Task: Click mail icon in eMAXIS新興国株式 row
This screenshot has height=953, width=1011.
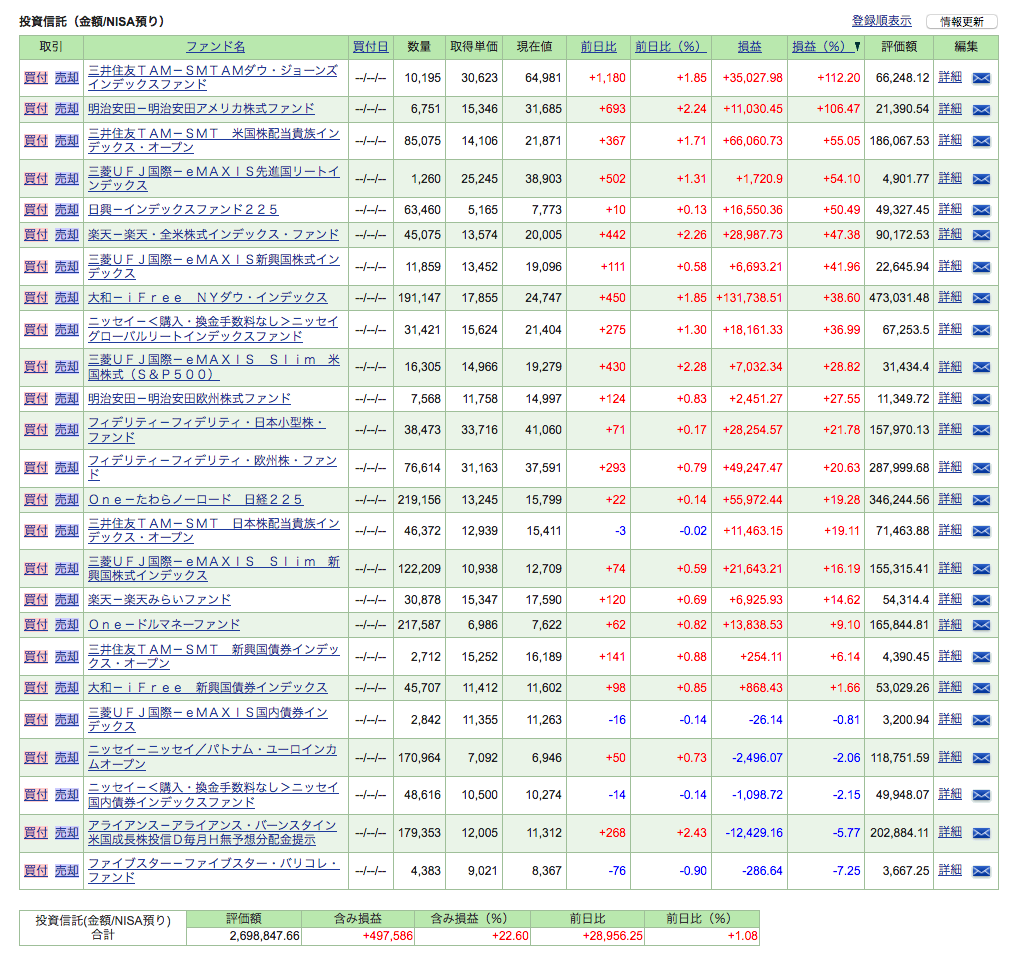Action: [x=981, y=267]
